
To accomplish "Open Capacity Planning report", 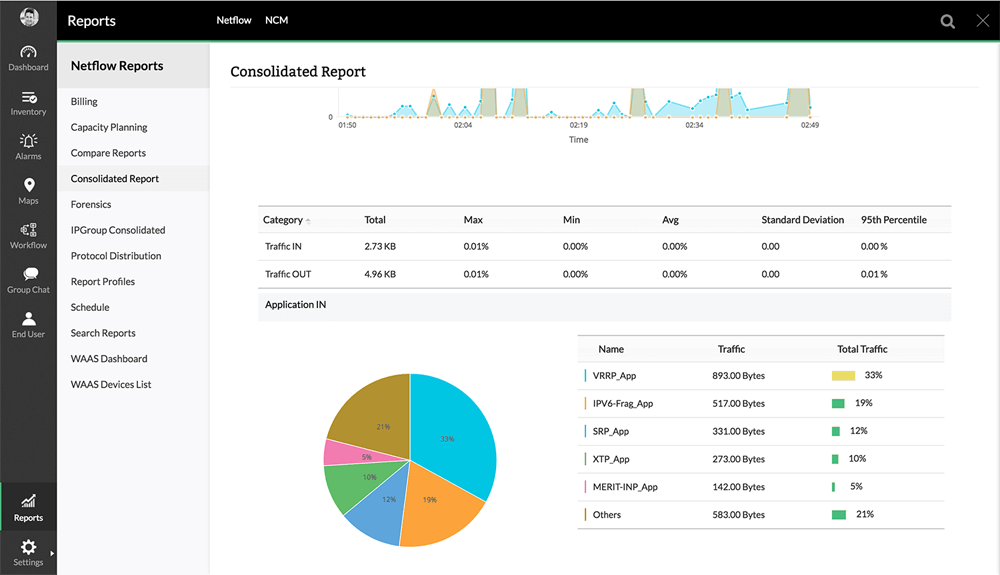I will tap(109, 127).
